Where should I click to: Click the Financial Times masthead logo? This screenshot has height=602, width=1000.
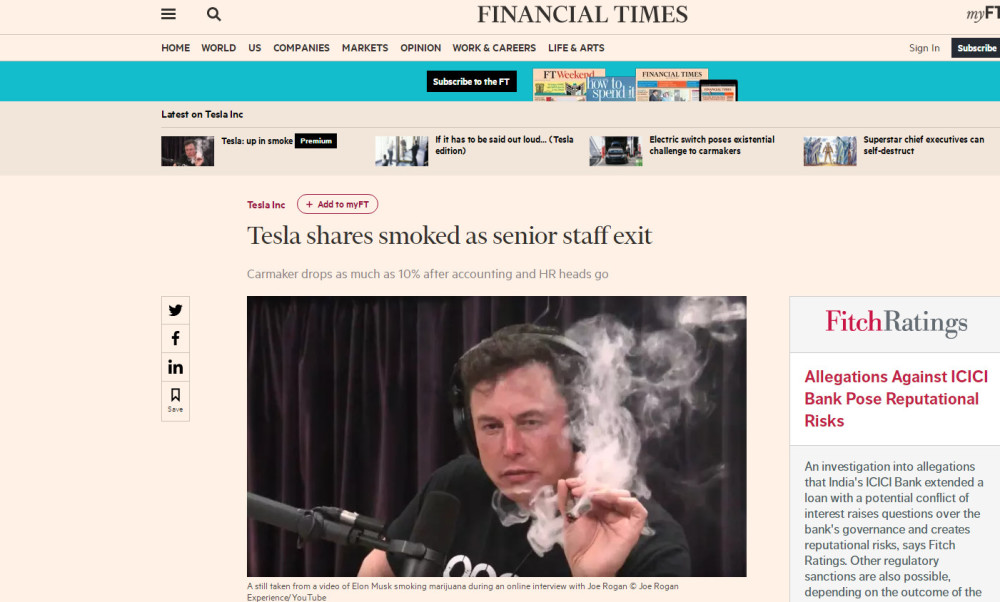click(x=582, y=15)
